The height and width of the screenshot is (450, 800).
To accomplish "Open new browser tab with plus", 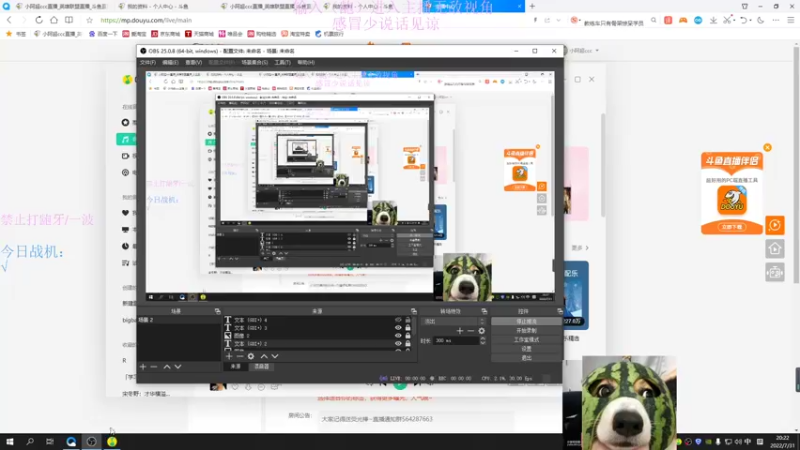I will 532,6.
